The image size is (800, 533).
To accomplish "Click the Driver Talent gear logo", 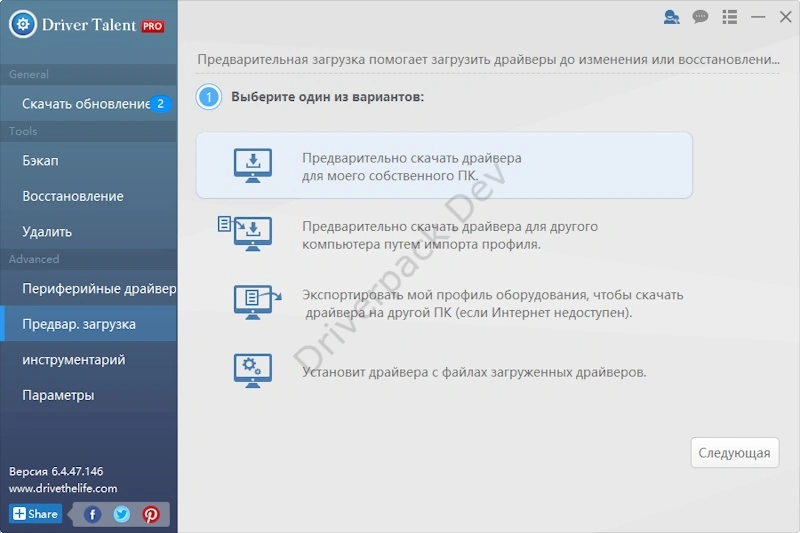I will pyautogui.click(x=23, y=24).
